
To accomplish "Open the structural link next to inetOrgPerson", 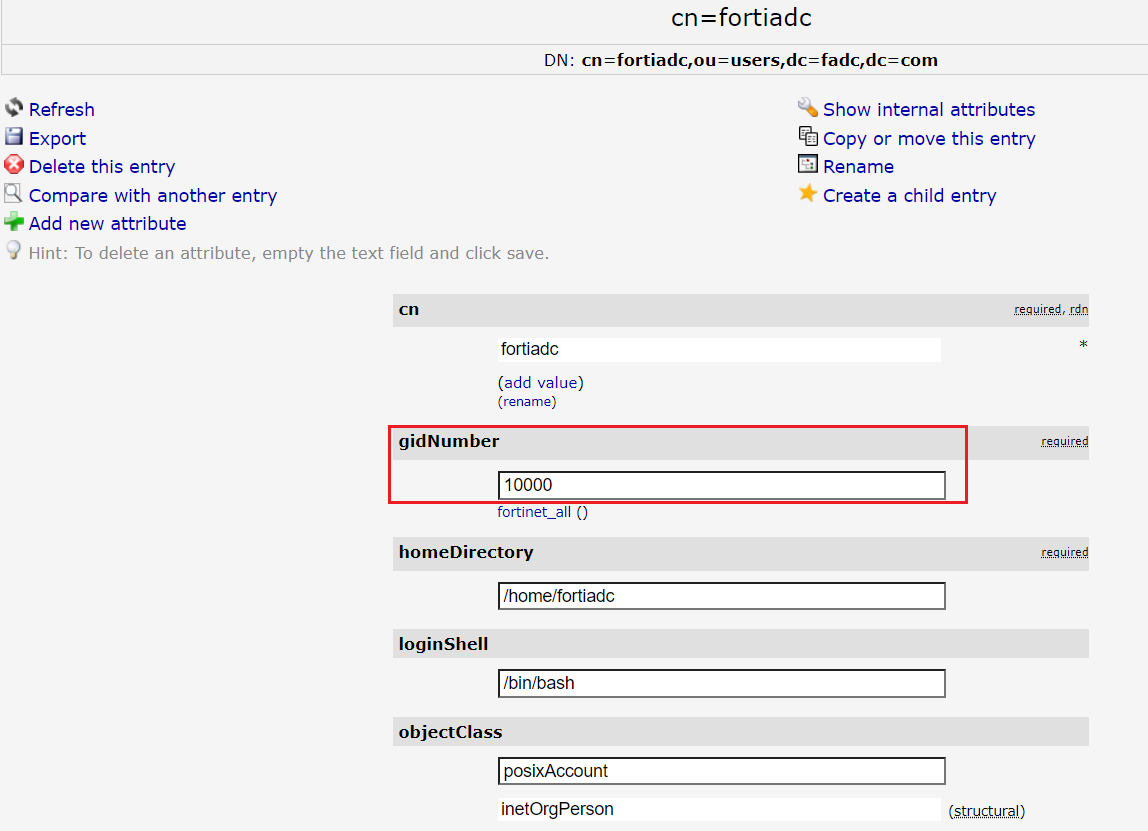I will point(986,810).
